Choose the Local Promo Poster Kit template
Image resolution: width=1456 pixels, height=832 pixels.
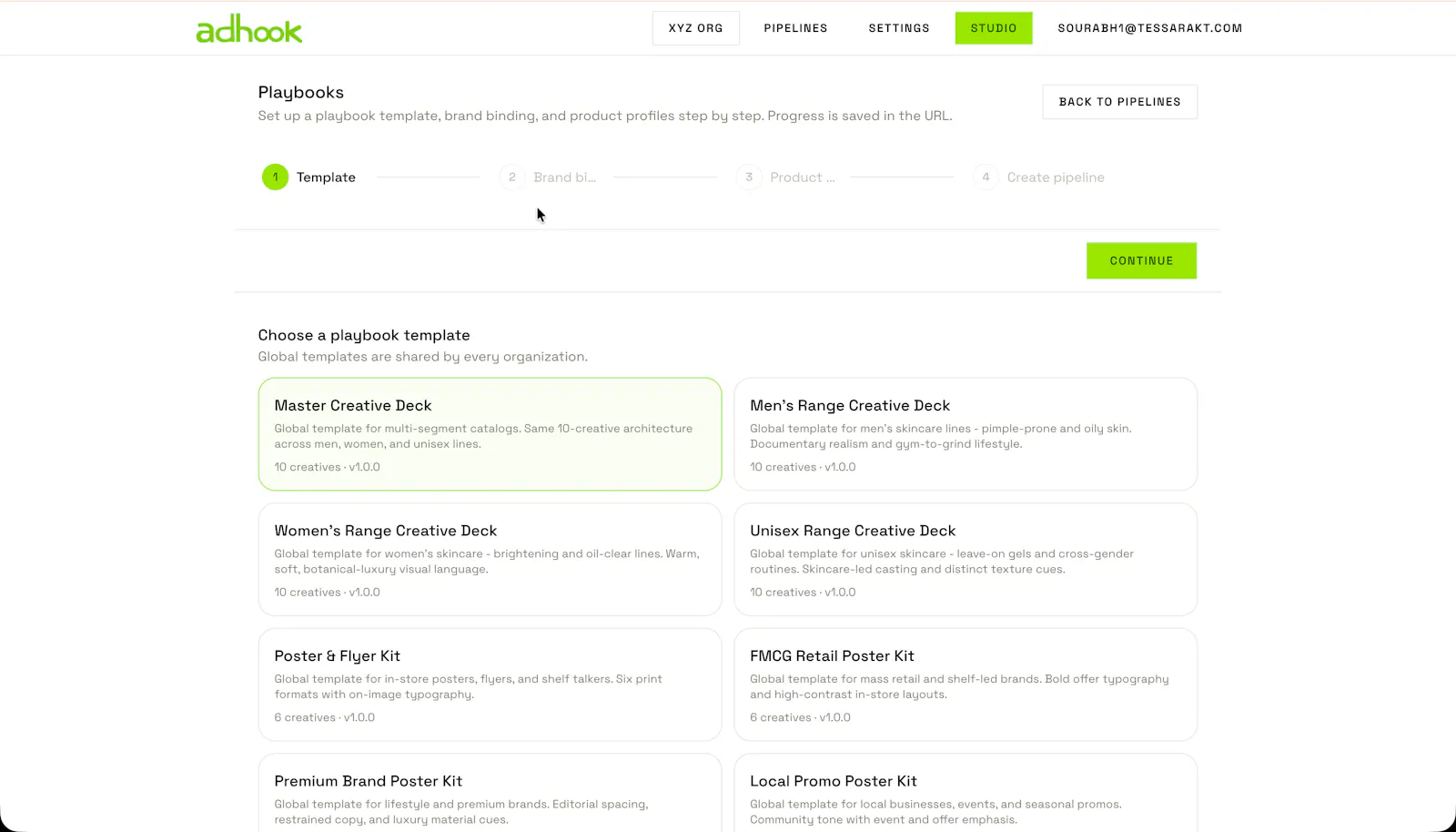pyautogui.click(x=966, y=793)
